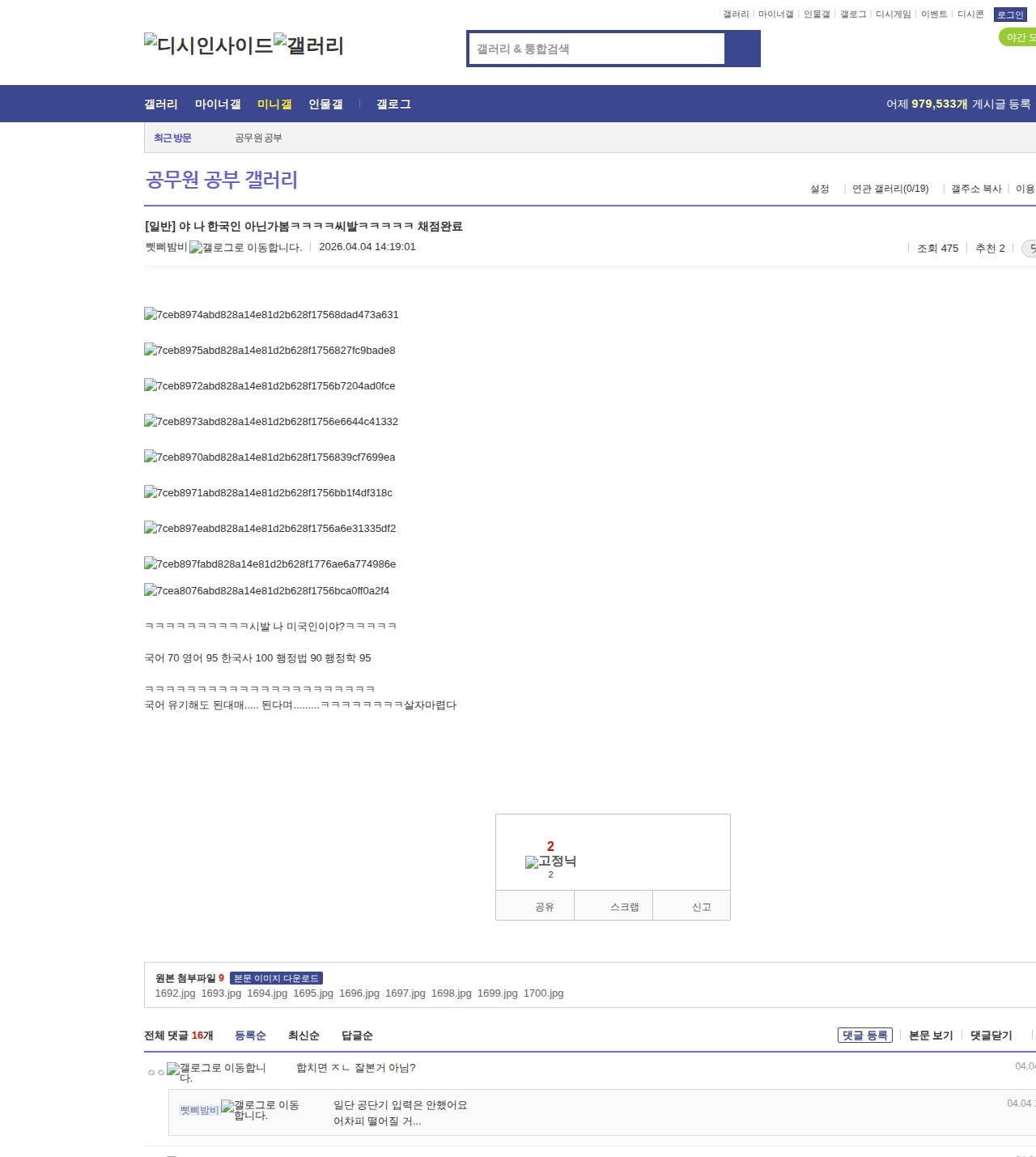This screenshot has width=1036, height=1157.
Task: Click the 갤러리 logo image beside 디시인사이드
Action: point(308,45)
